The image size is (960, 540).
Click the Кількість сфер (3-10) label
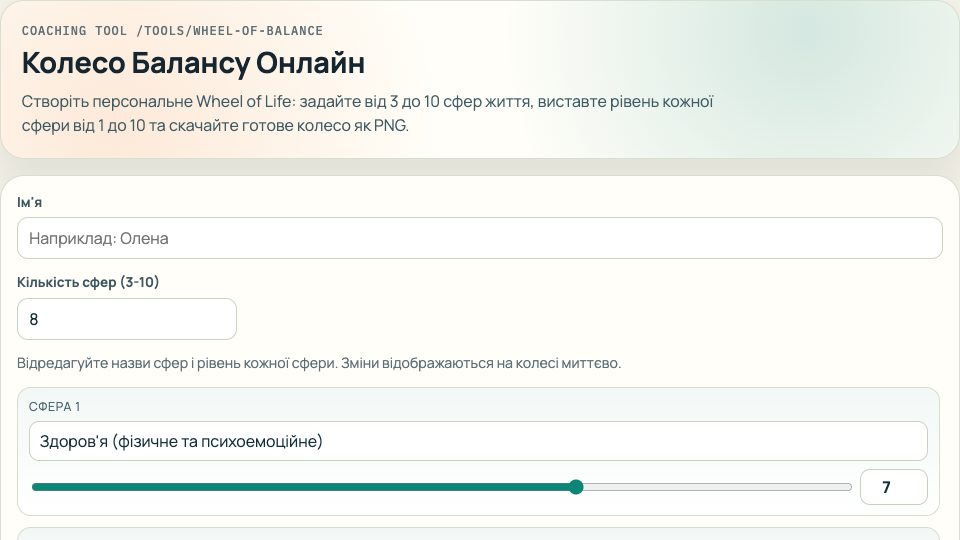(88, 282)
